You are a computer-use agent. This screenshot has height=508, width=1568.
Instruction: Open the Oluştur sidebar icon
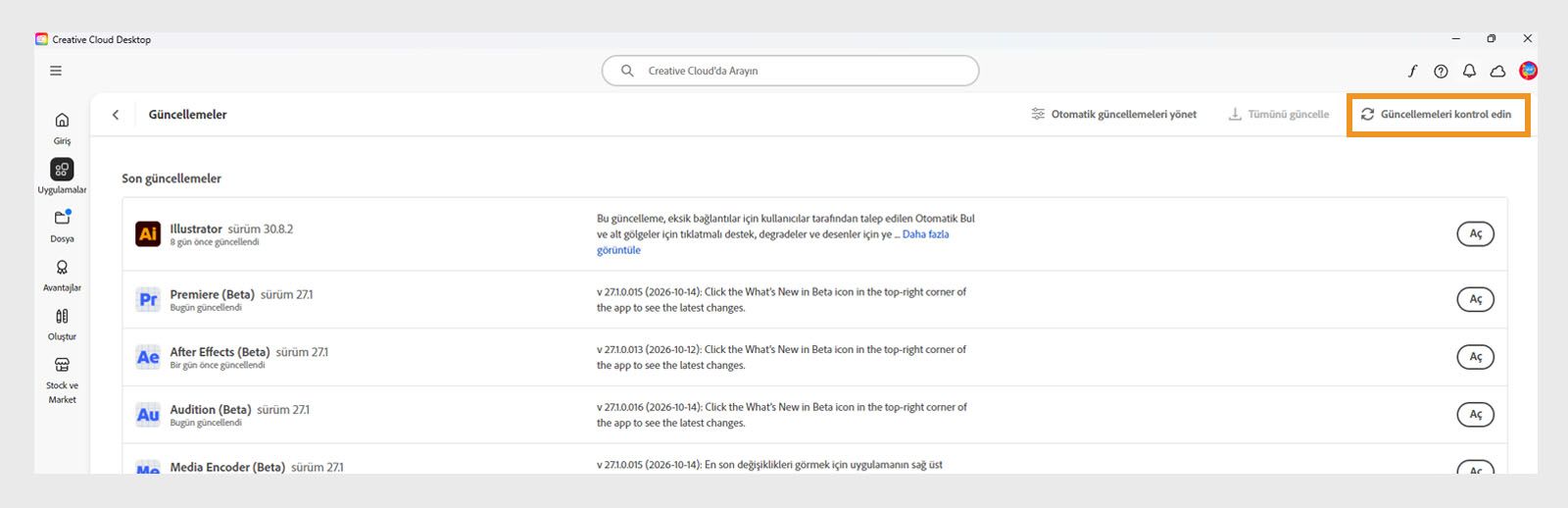(62, 316)
